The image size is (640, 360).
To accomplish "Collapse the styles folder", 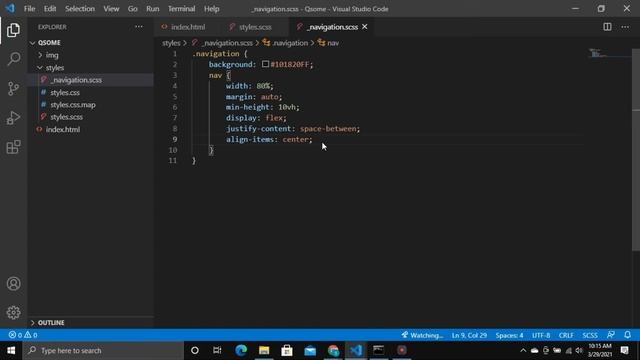I will 55,68.
